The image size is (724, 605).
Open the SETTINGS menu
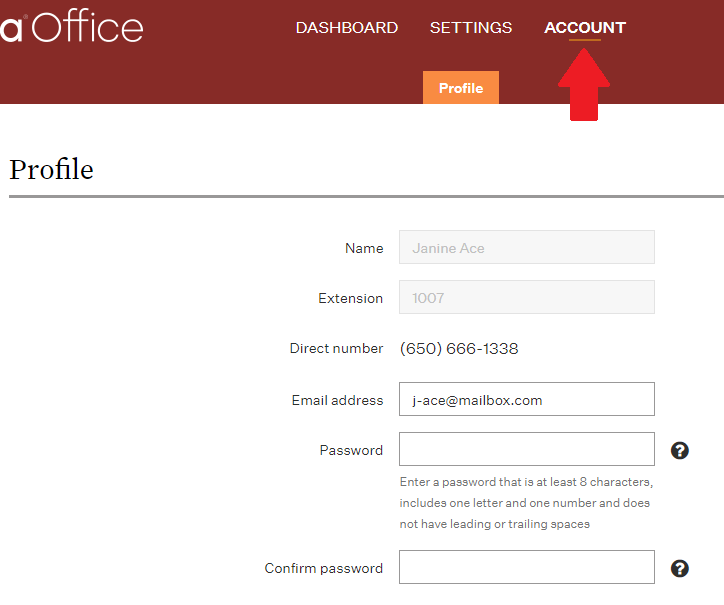[x=471, y=28]
